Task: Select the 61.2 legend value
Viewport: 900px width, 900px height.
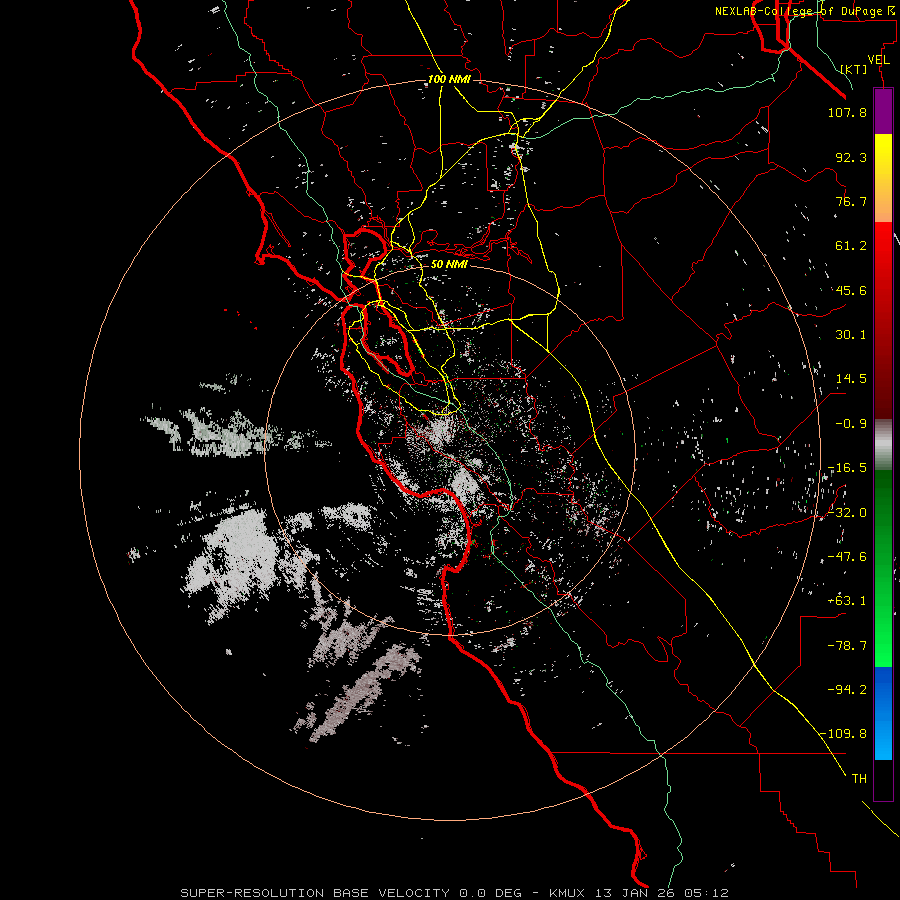Action: pos(851,246)
